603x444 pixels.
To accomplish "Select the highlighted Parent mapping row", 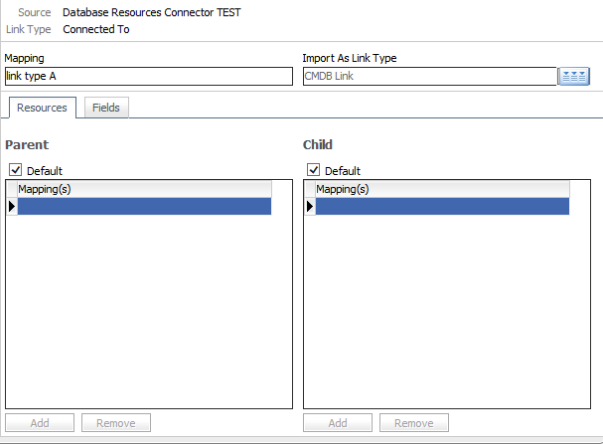I will [144, 206].
